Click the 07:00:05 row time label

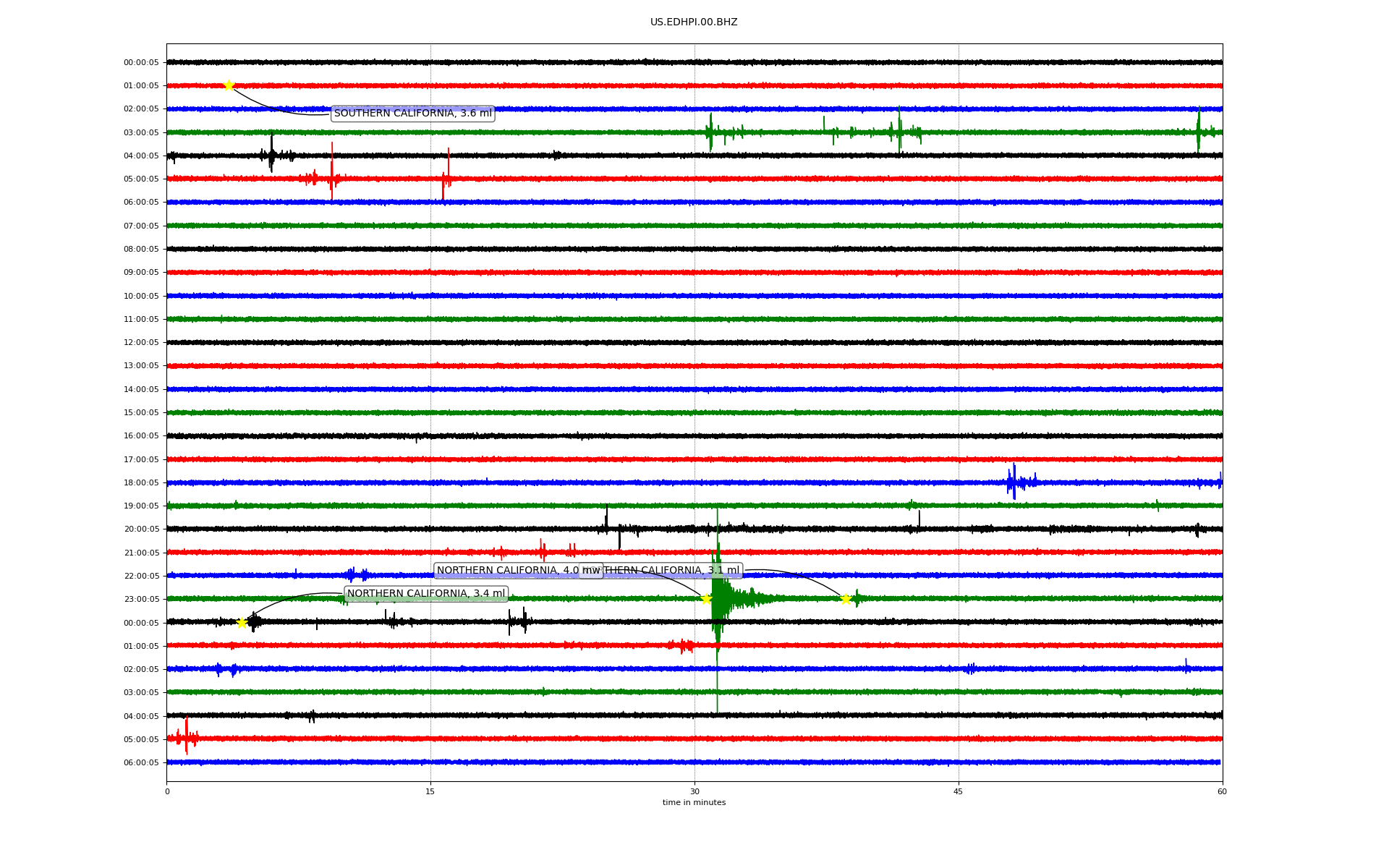click(x=141, y=226)
